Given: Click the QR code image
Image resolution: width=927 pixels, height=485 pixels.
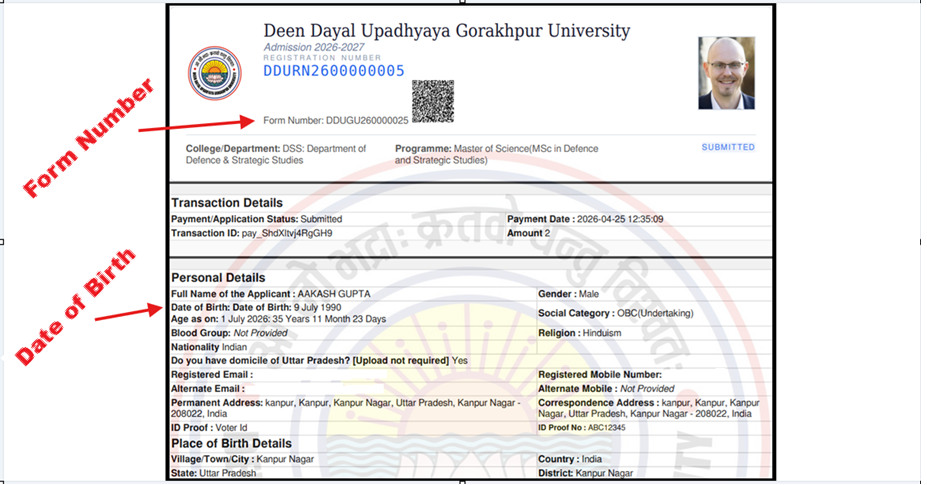Looking at the screenshot, I should [433, 101].
